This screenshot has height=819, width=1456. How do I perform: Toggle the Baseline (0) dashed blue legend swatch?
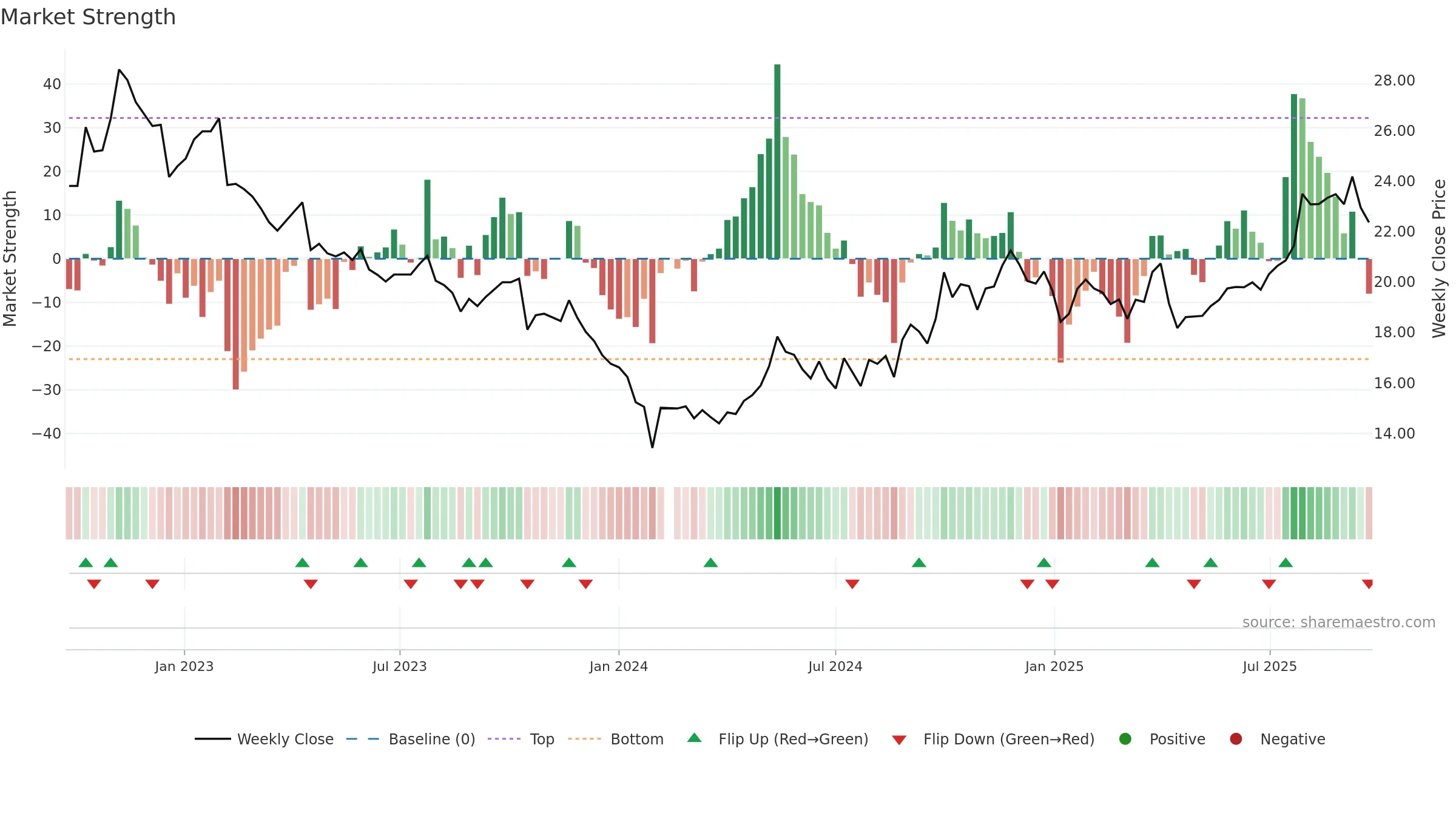(362, 739)
